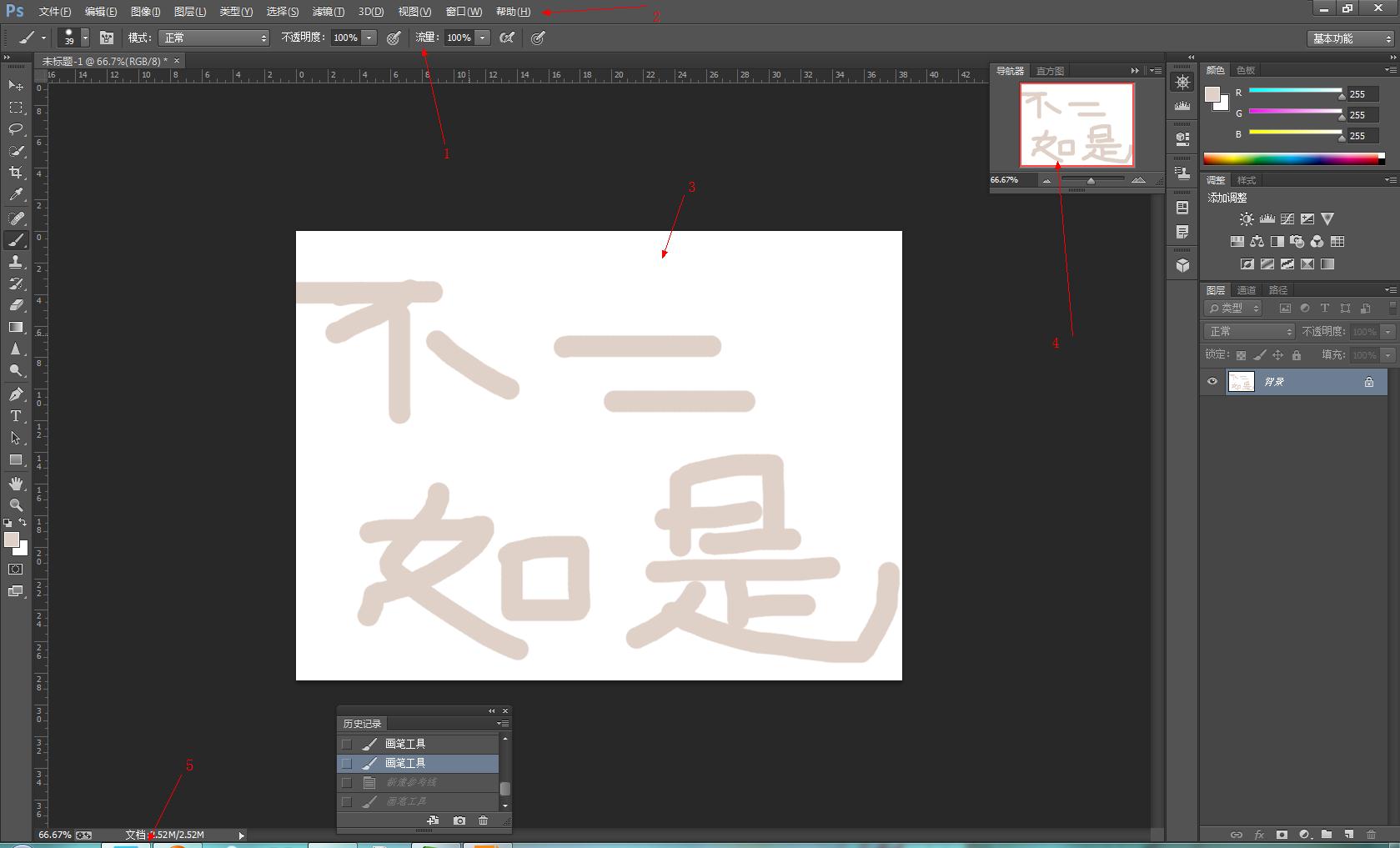The height and width of the screenshot is (848, 1400).
Task: Open layer blend mode 正常 dropdown
Action: point(1249,332)
